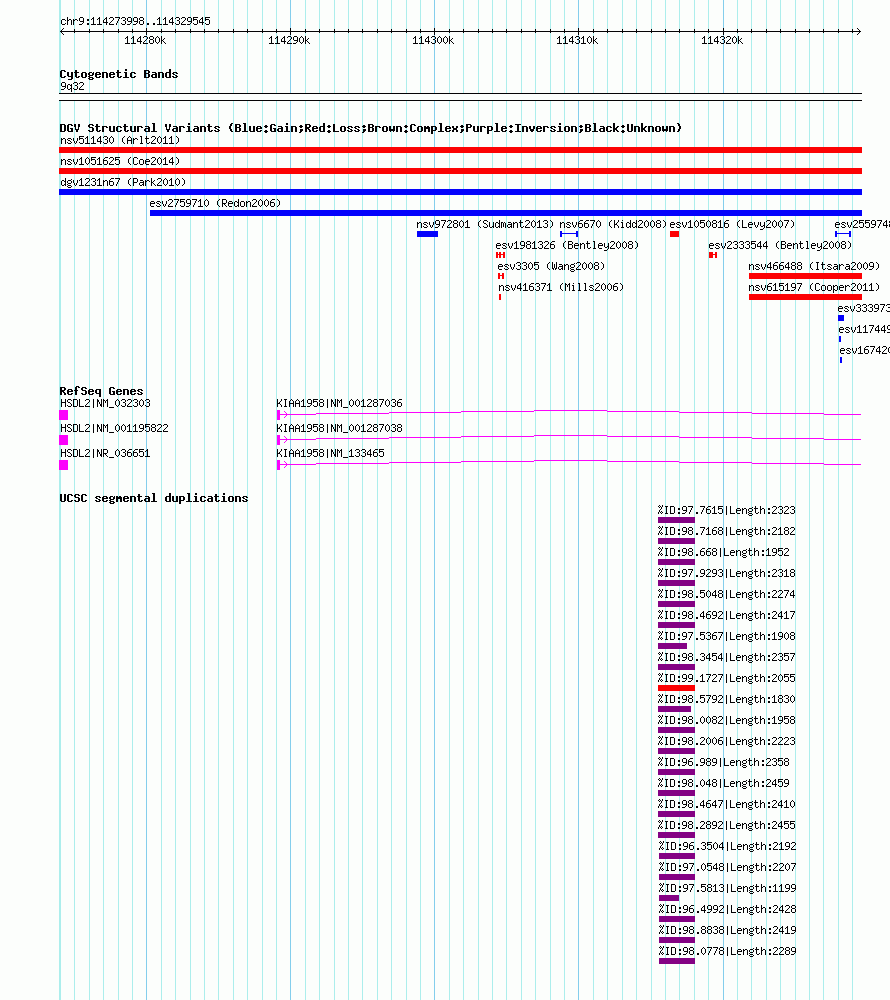Click the Cytogenetic Bands track title

point(119,75)
